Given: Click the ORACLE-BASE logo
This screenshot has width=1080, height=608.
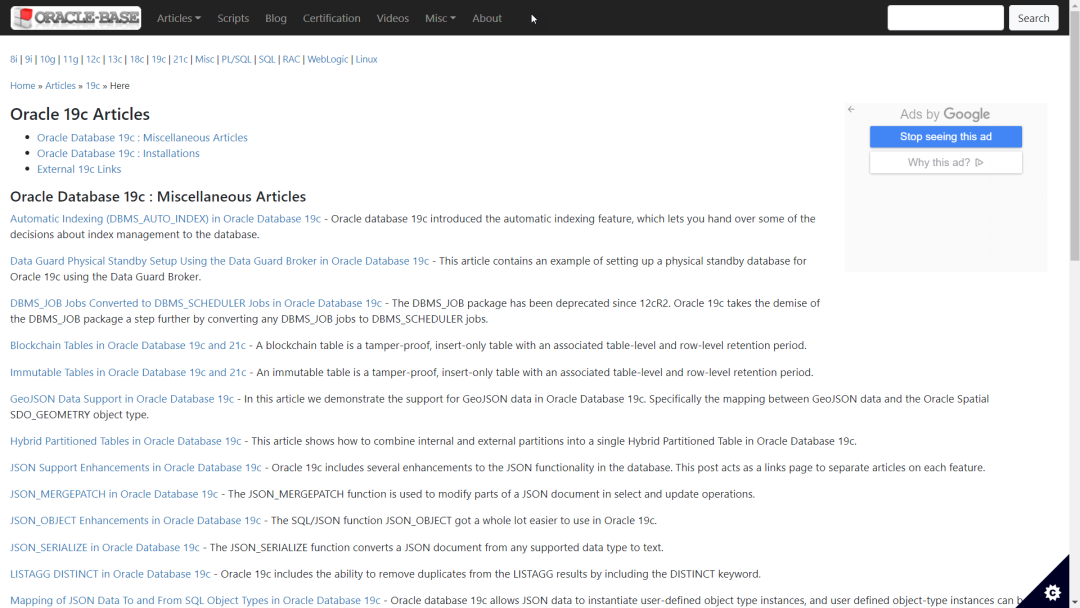Looking at the screenshot, I should pyautogui.click(x=76, y=18).
